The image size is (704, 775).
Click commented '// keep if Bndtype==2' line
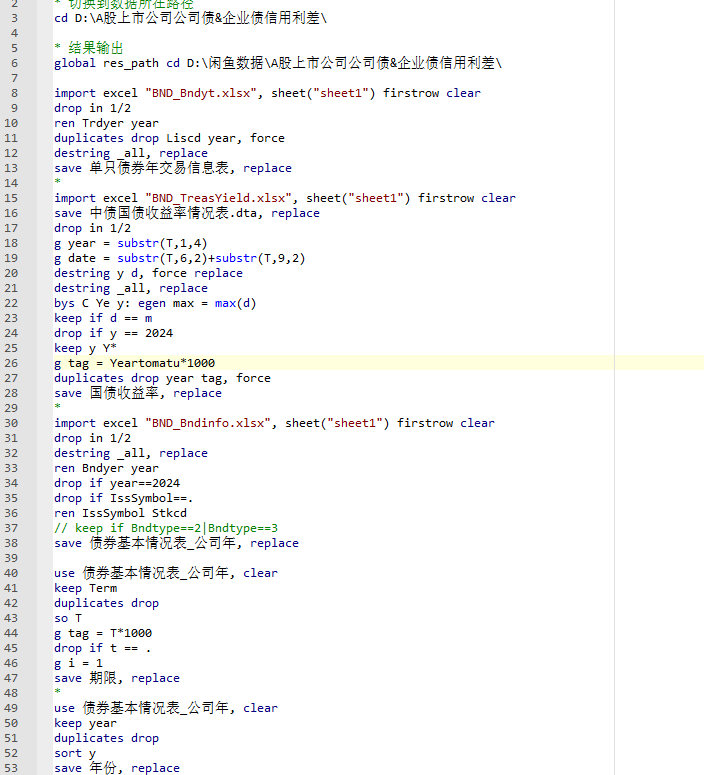(166, 528)
